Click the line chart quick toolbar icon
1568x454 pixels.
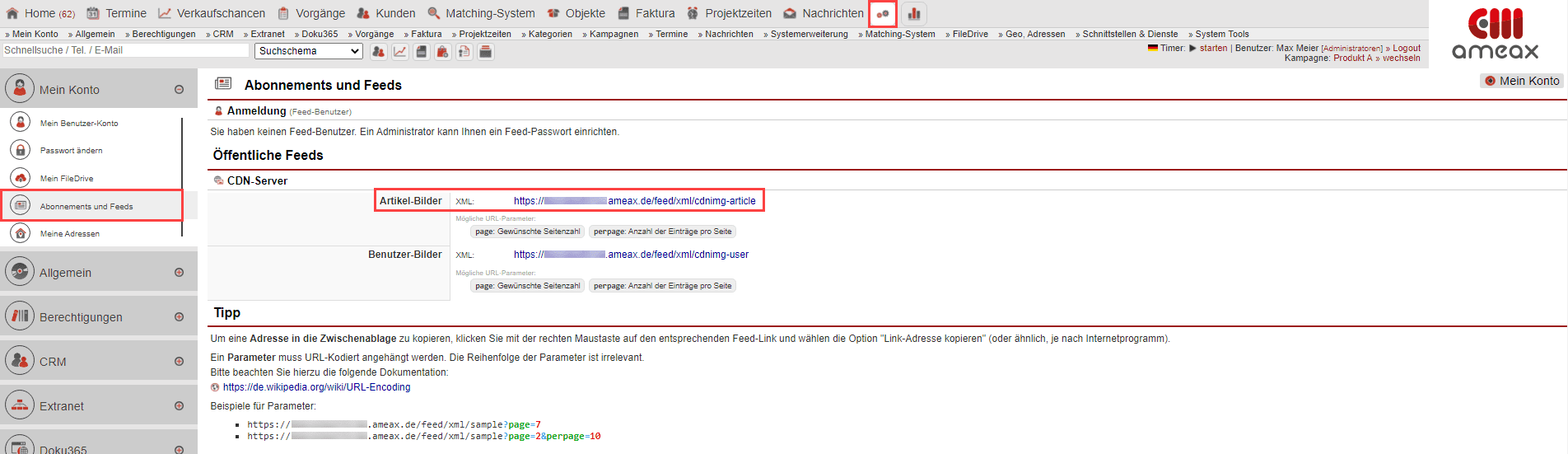[x=399, y=52]
